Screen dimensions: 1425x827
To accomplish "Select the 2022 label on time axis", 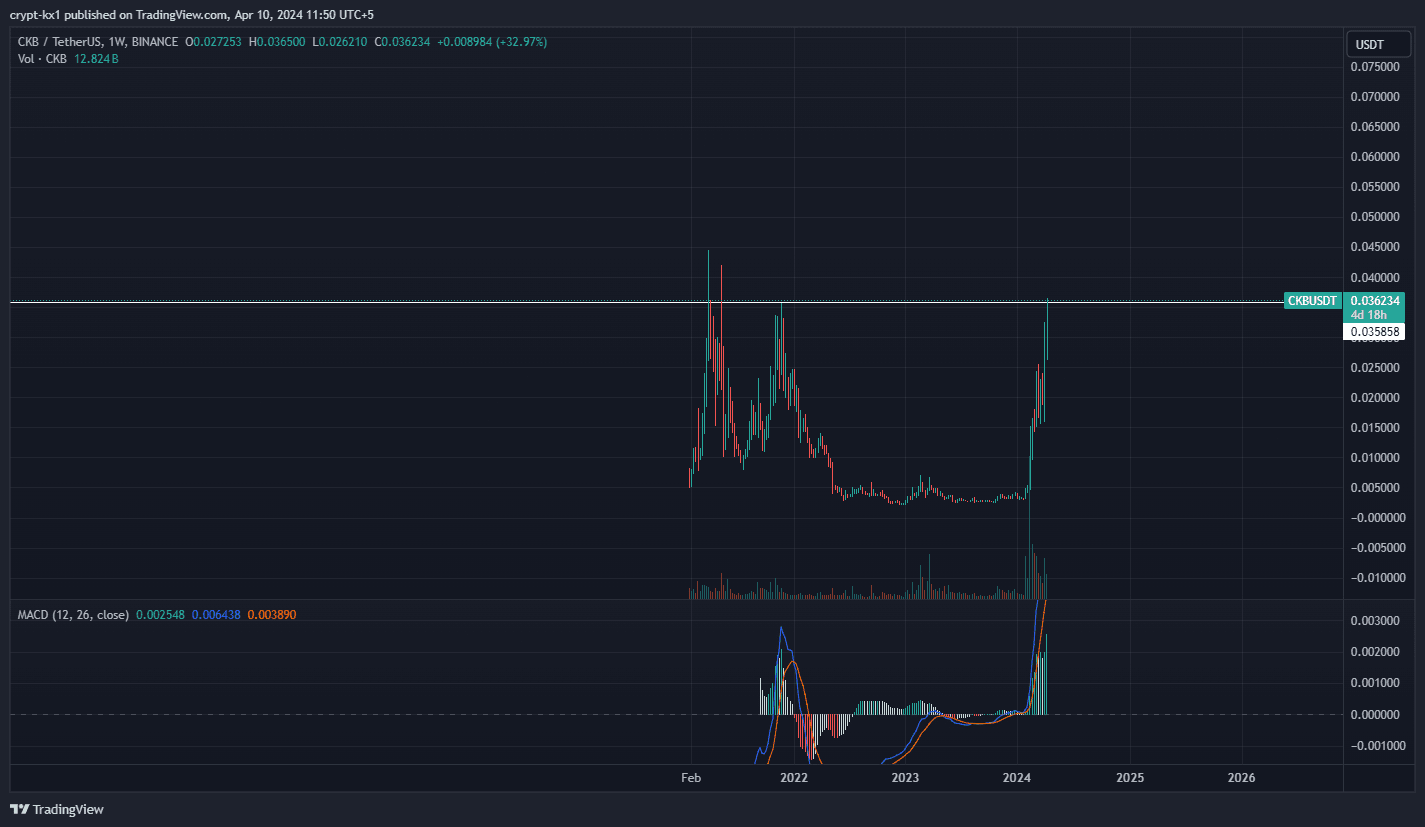I will [x=794, y=777].
